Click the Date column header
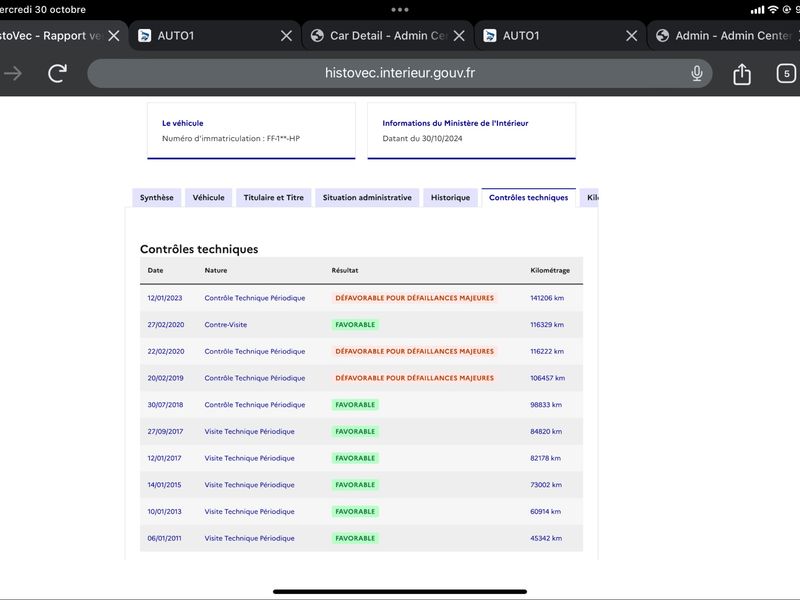800x600 pixels. pos(156,270)
